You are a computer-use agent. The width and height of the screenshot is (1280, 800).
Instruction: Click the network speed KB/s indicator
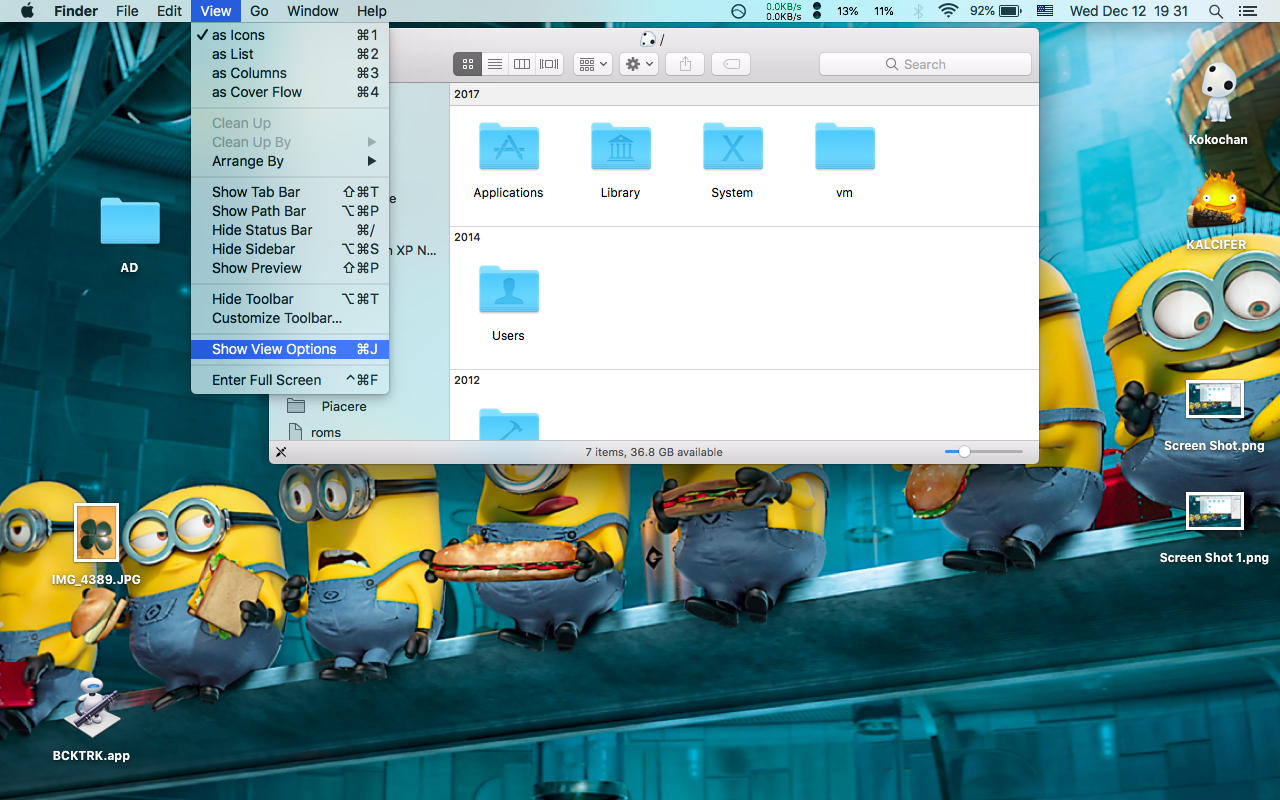click(783, 11)
